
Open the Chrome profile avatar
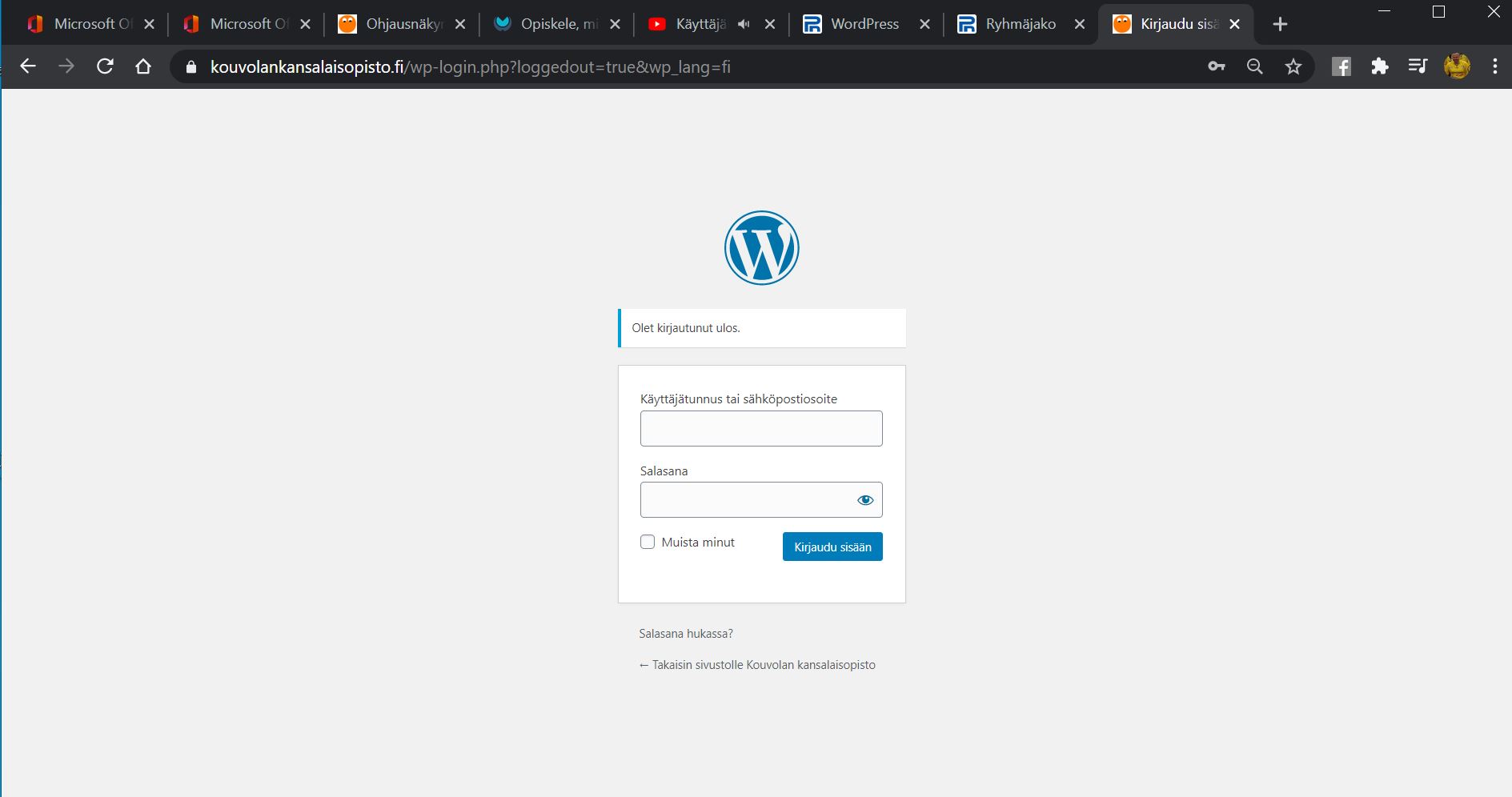coord(1457,66)
